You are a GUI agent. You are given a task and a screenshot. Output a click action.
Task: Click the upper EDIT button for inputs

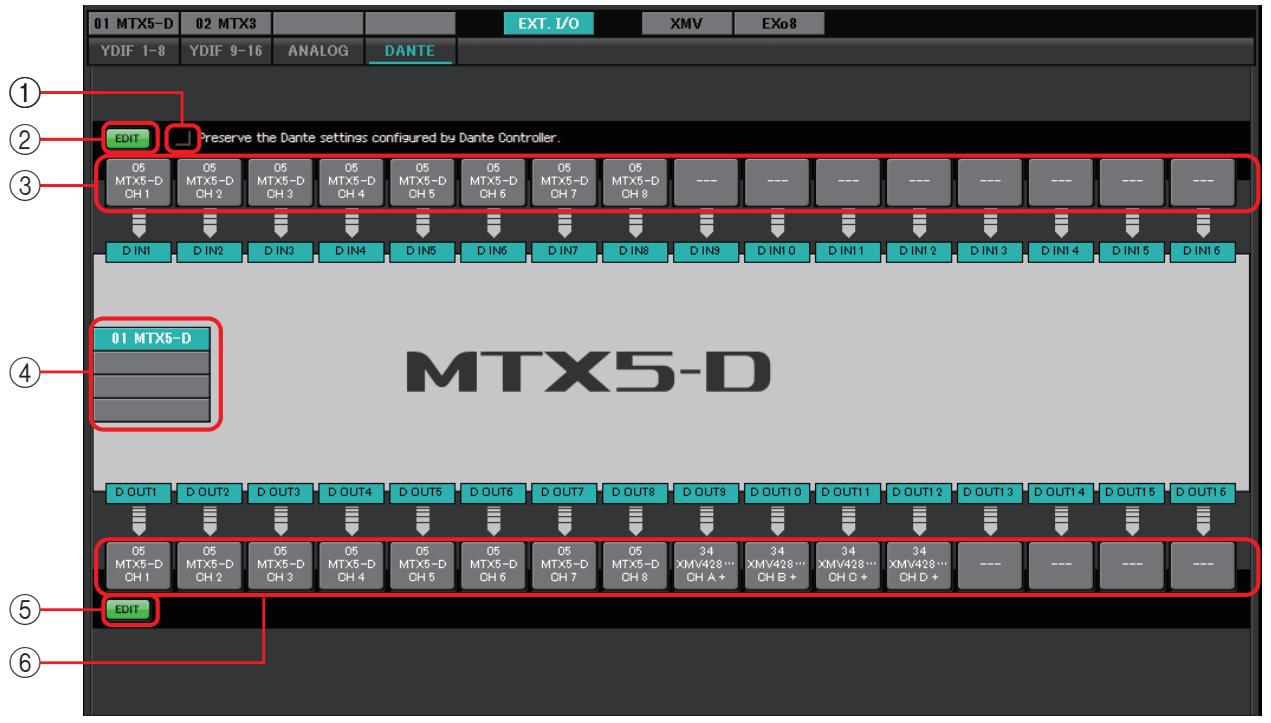pos(129,138)
